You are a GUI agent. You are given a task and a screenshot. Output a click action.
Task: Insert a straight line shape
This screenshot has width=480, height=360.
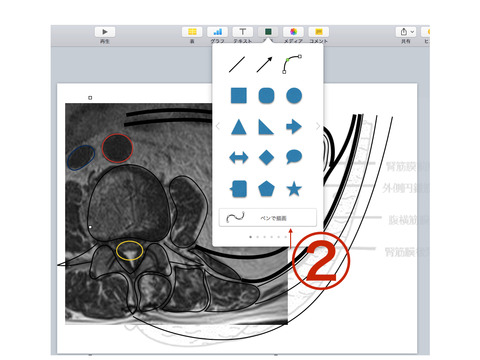click(x=237, y=64)
